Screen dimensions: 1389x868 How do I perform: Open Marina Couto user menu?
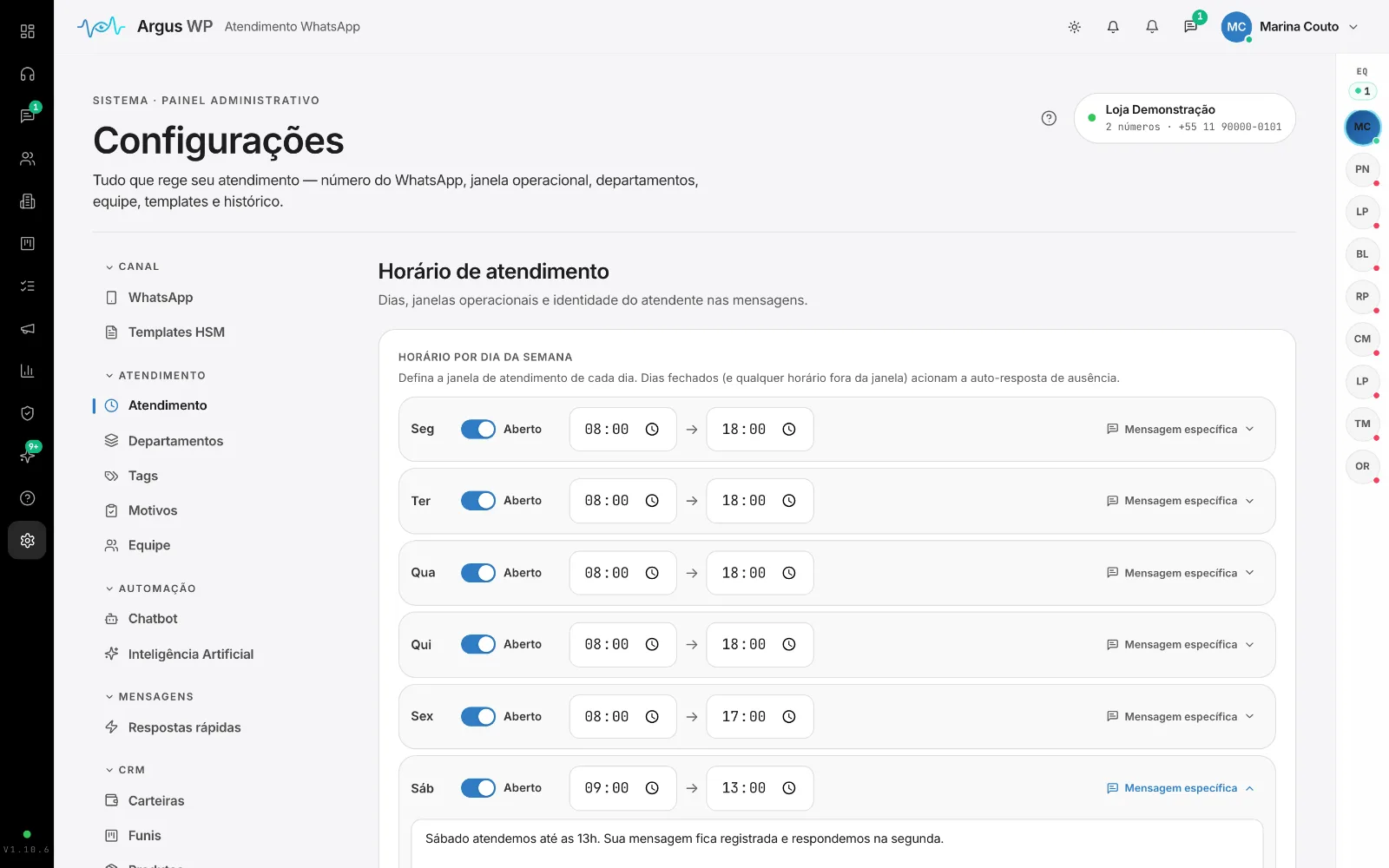pyautogui.click(x=1290, y=27)
